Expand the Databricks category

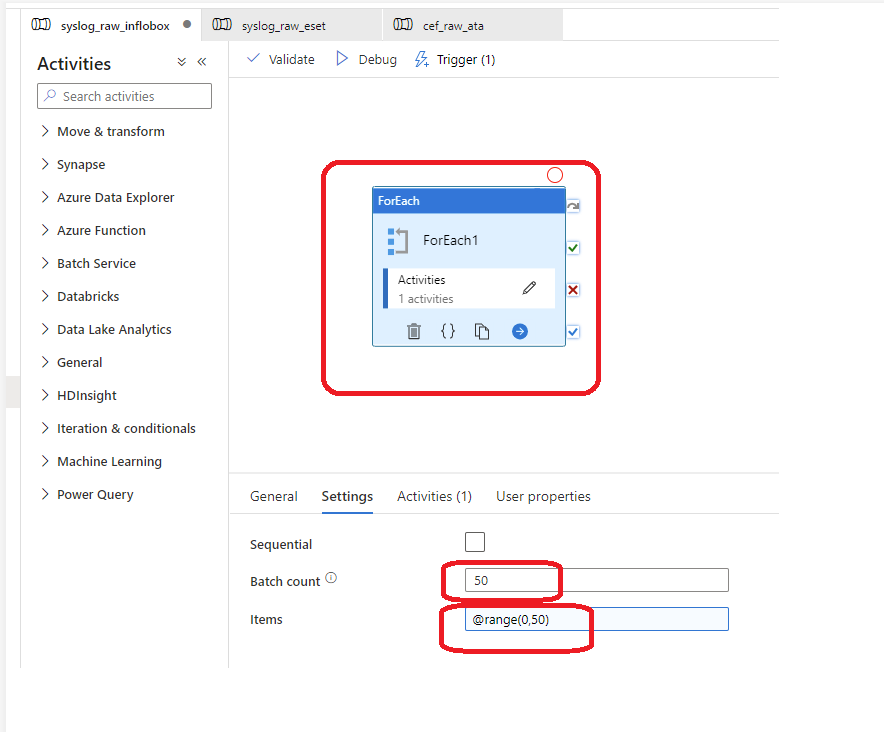[x=81, y=297]
